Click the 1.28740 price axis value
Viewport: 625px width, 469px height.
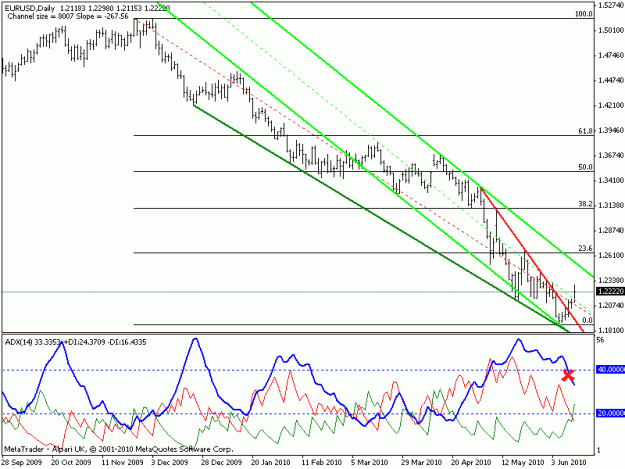click(611, 230)
